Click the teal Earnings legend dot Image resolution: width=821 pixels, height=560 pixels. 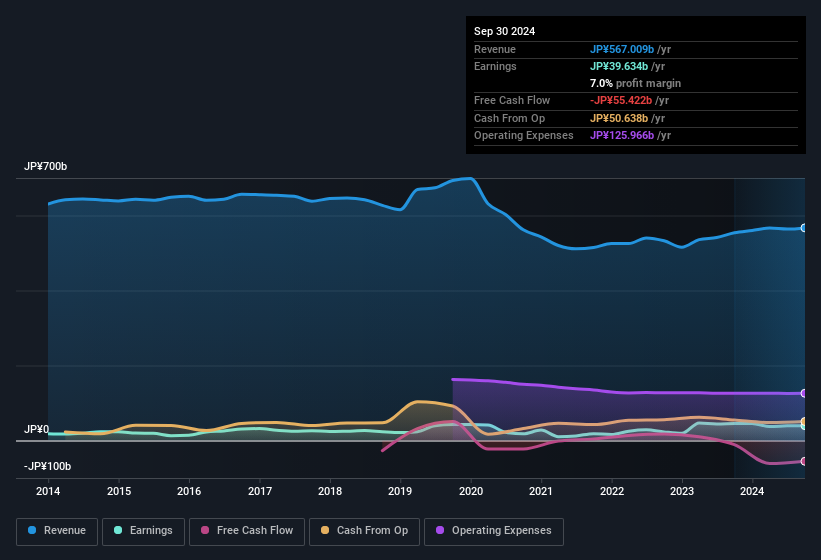pyautogui.click(x=119, y=530)
